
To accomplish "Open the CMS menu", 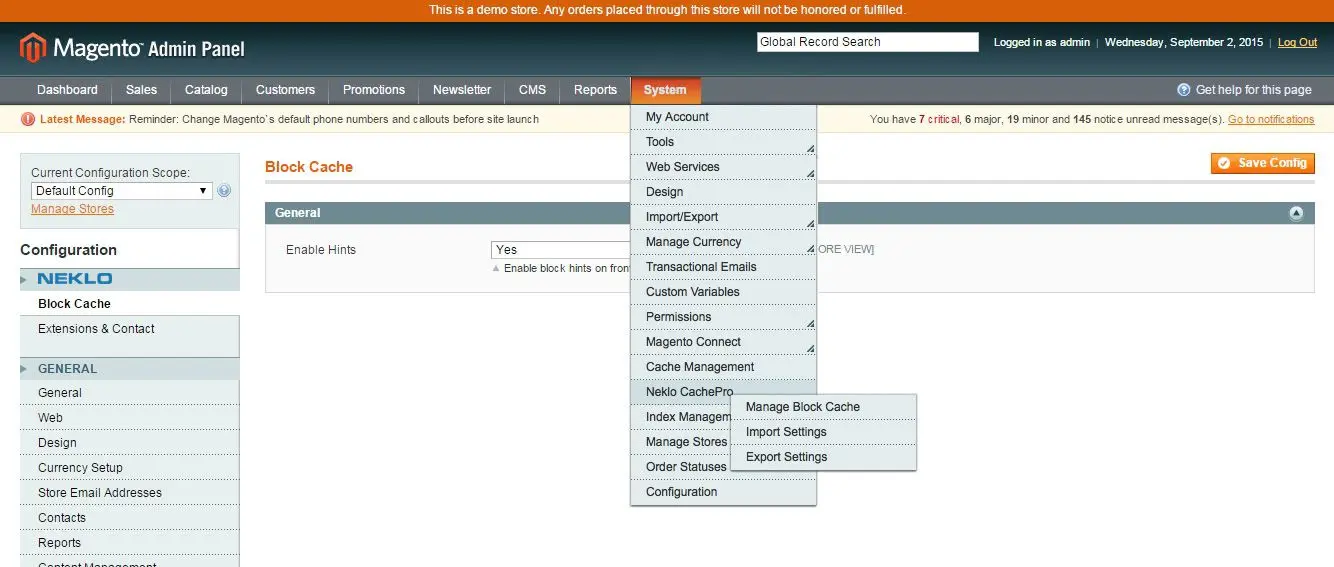I will point(532,90).
